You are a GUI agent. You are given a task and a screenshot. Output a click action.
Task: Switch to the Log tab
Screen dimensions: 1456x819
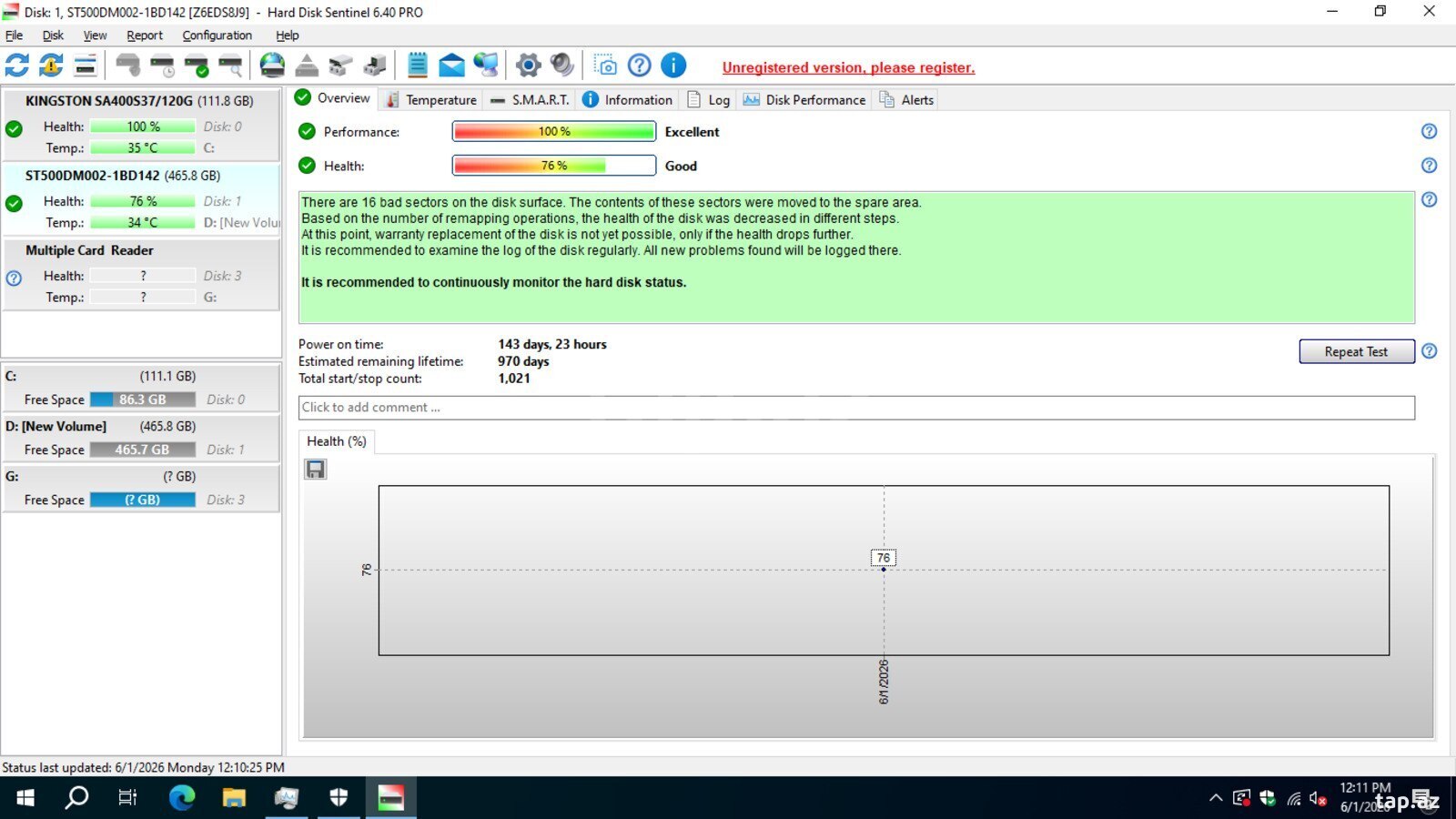tap(709, 100)
